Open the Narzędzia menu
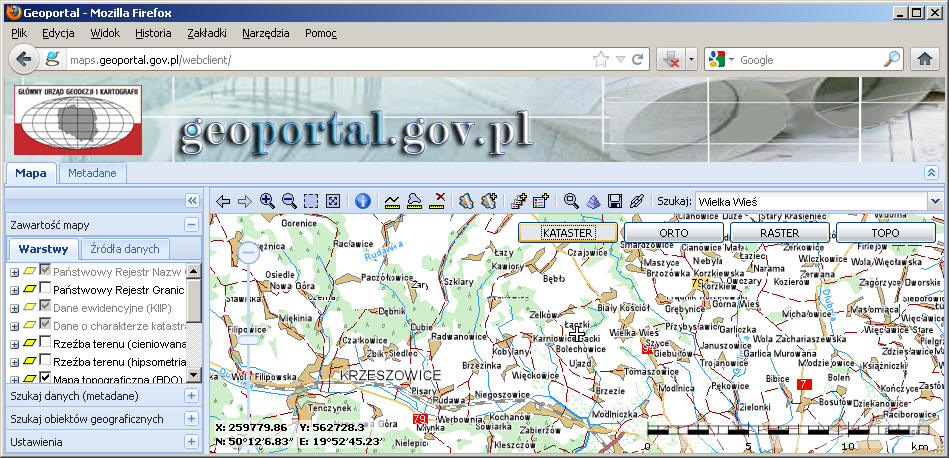 click(x=266, y=33)
